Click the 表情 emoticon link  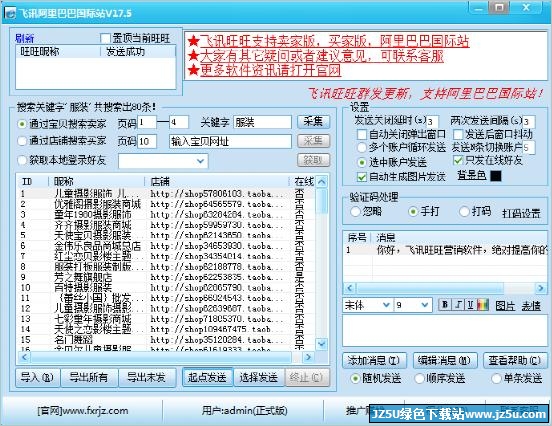(531, 306)
